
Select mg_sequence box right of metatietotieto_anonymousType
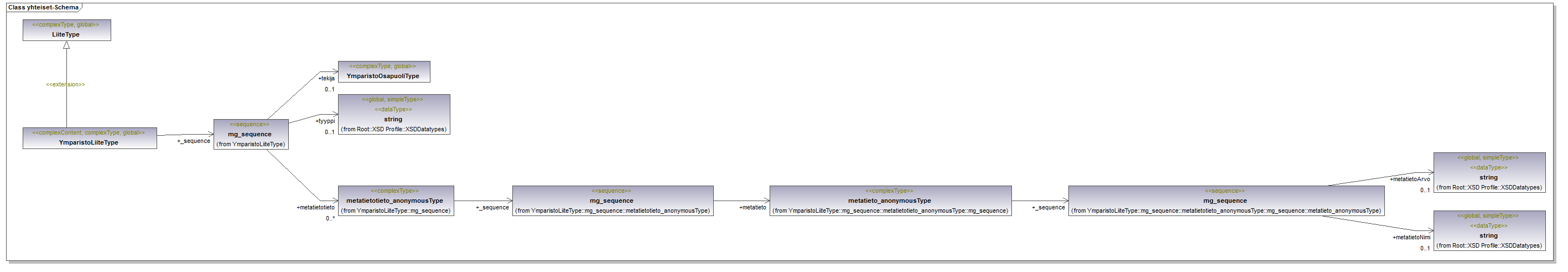click(612, 201)
